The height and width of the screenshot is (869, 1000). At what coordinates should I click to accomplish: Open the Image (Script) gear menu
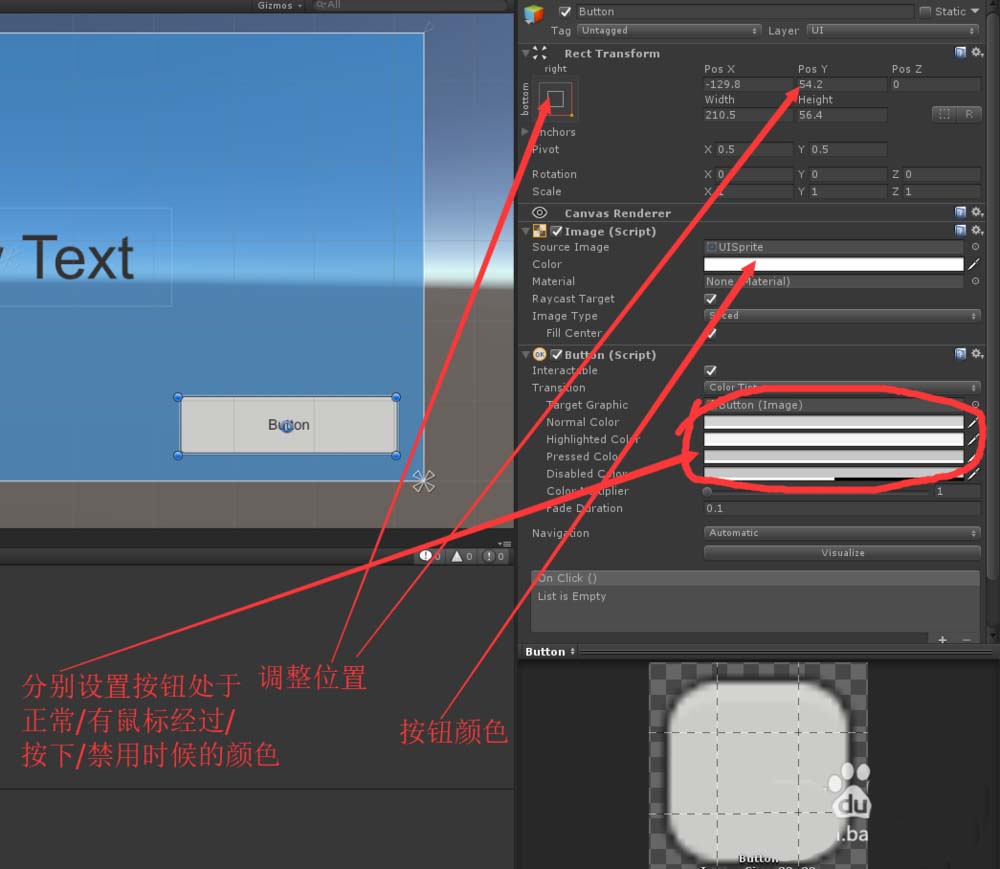point(976,230)
